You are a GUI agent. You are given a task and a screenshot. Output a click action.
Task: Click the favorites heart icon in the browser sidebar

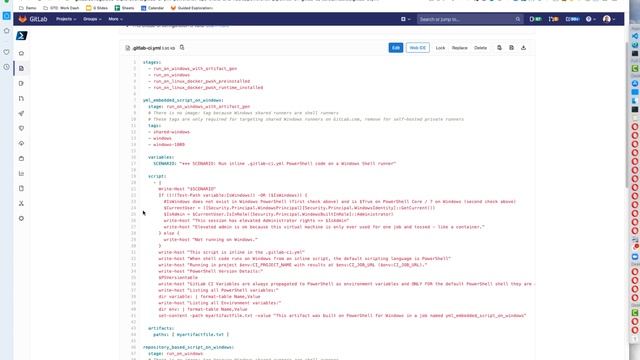(x=7, y=52)
